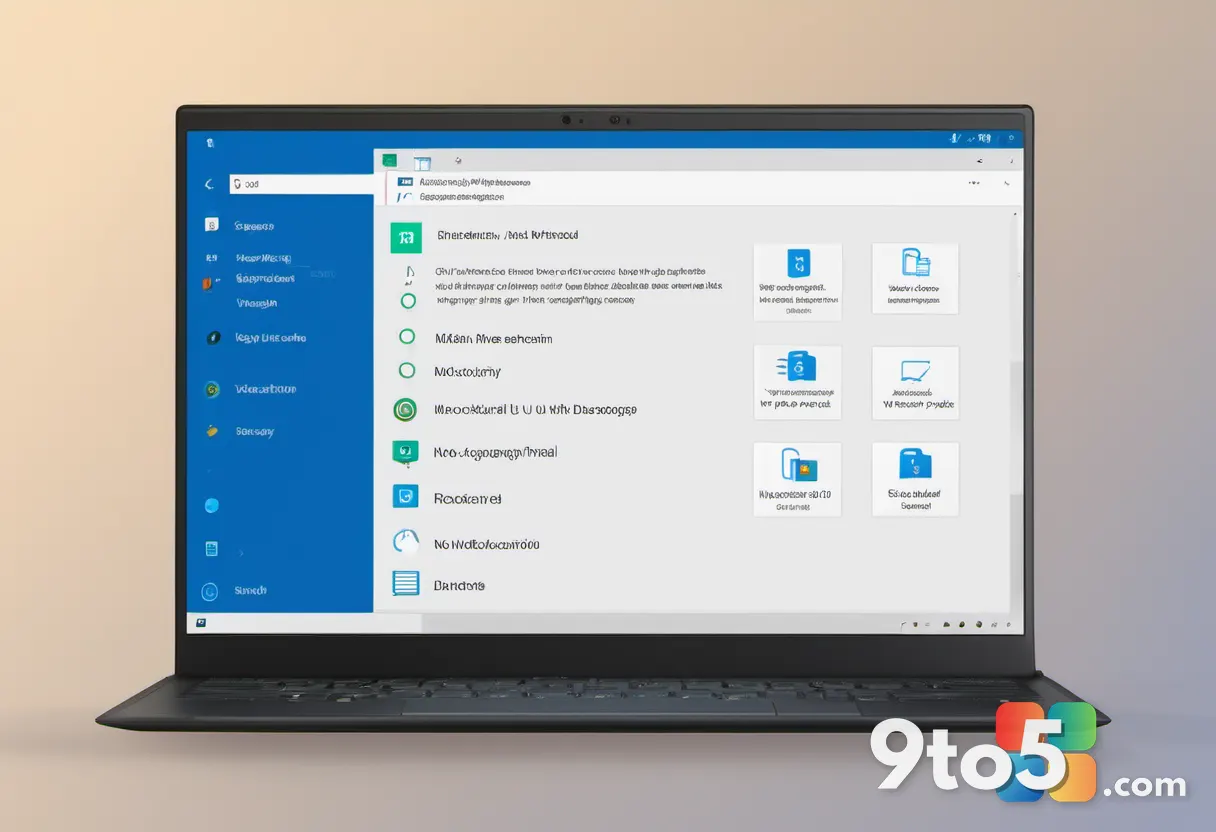Open the clock icon list item
This screenshot has height=832, width=1216.
[x=405, y=541]
